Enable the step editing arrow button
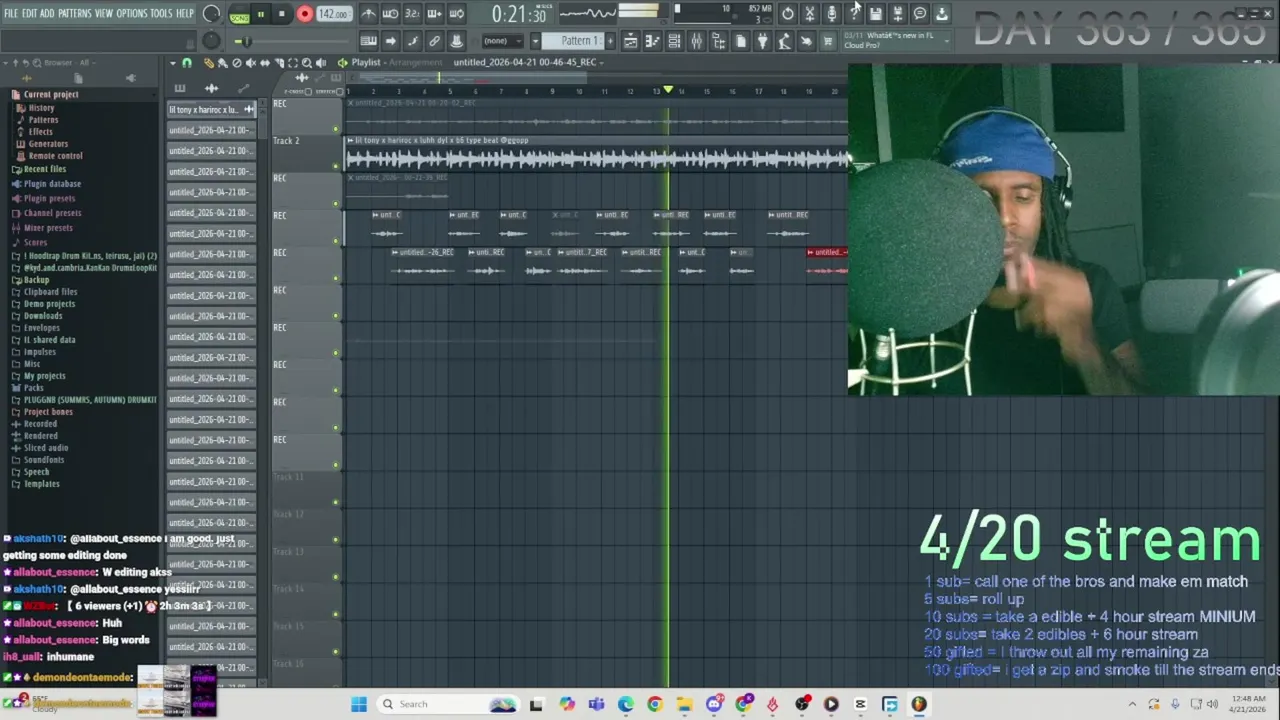The height and width of the screenshot is (720, 1280). (x=390, y=41)
